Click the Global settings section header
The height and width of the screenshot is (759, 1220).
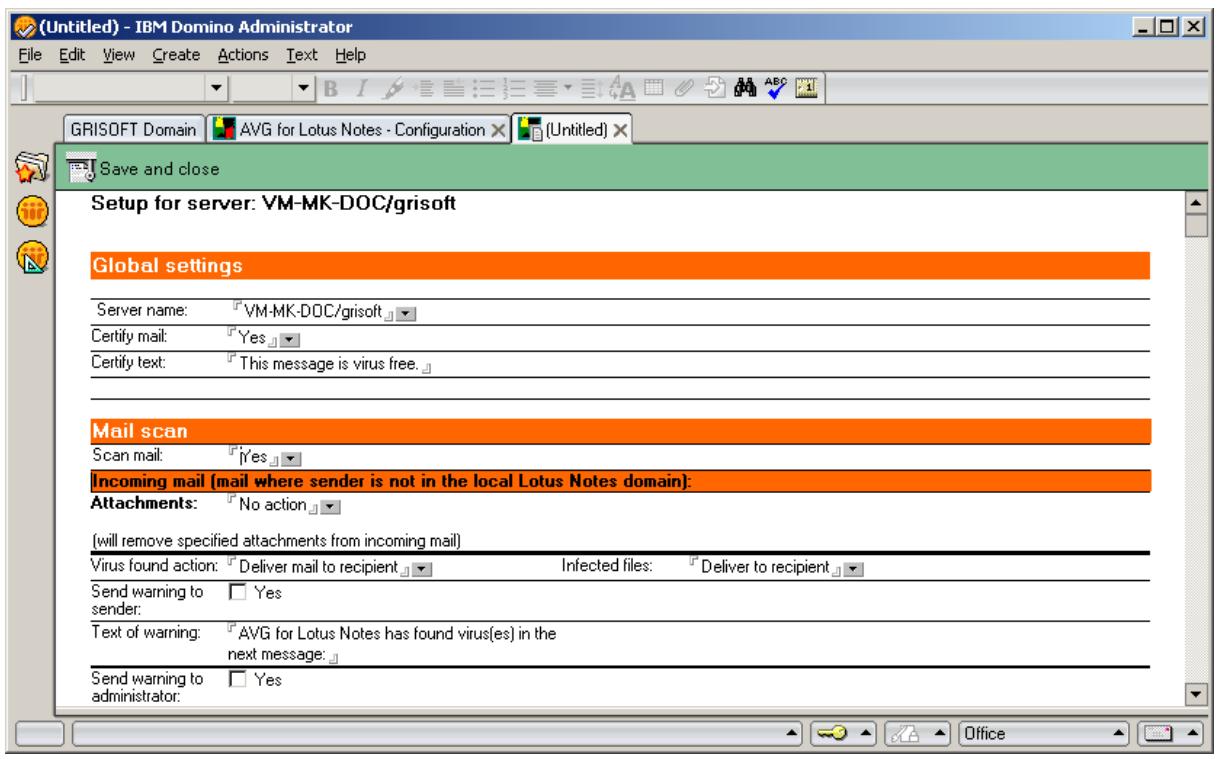click(x=620, y=266)
